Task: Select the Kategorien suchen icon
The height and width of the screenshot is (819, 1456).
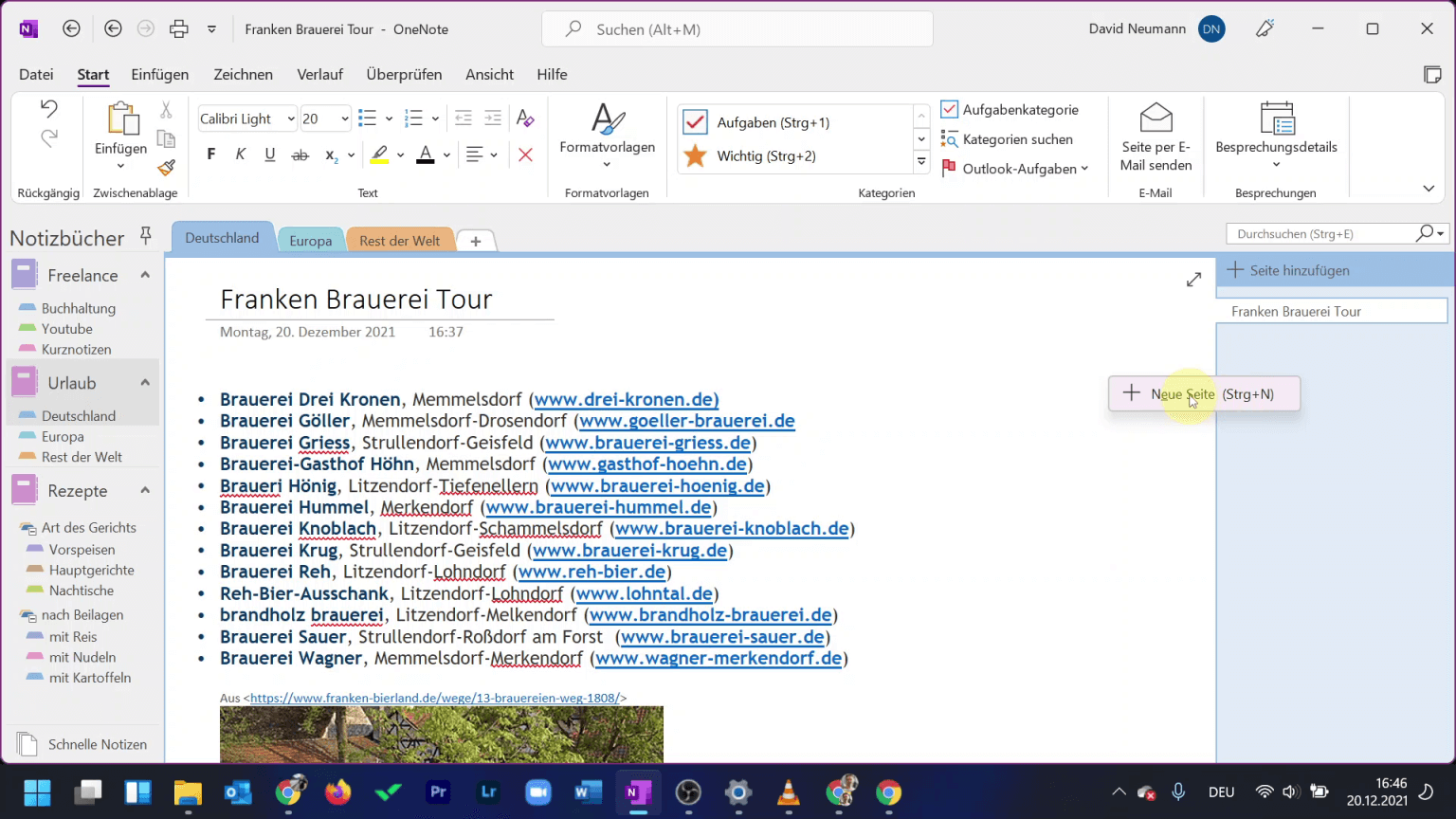Action: [x=949, y=139]
